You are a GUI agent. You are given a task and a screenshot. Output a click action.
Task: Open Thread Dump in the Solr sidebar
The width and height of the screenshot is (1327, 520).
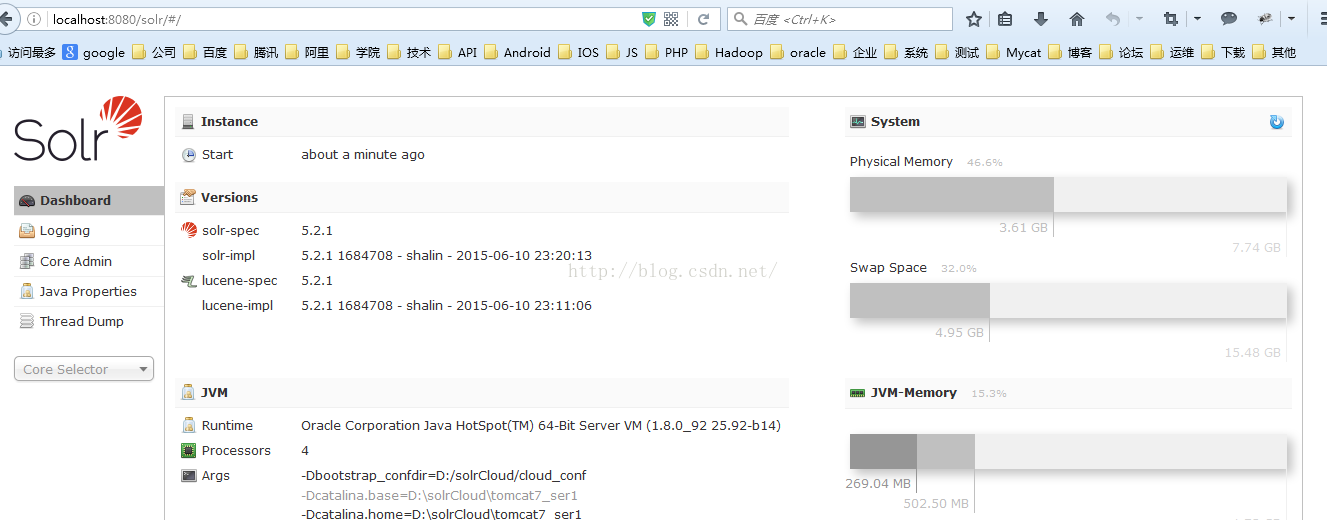pyautogui.click(x=89, y=322)
